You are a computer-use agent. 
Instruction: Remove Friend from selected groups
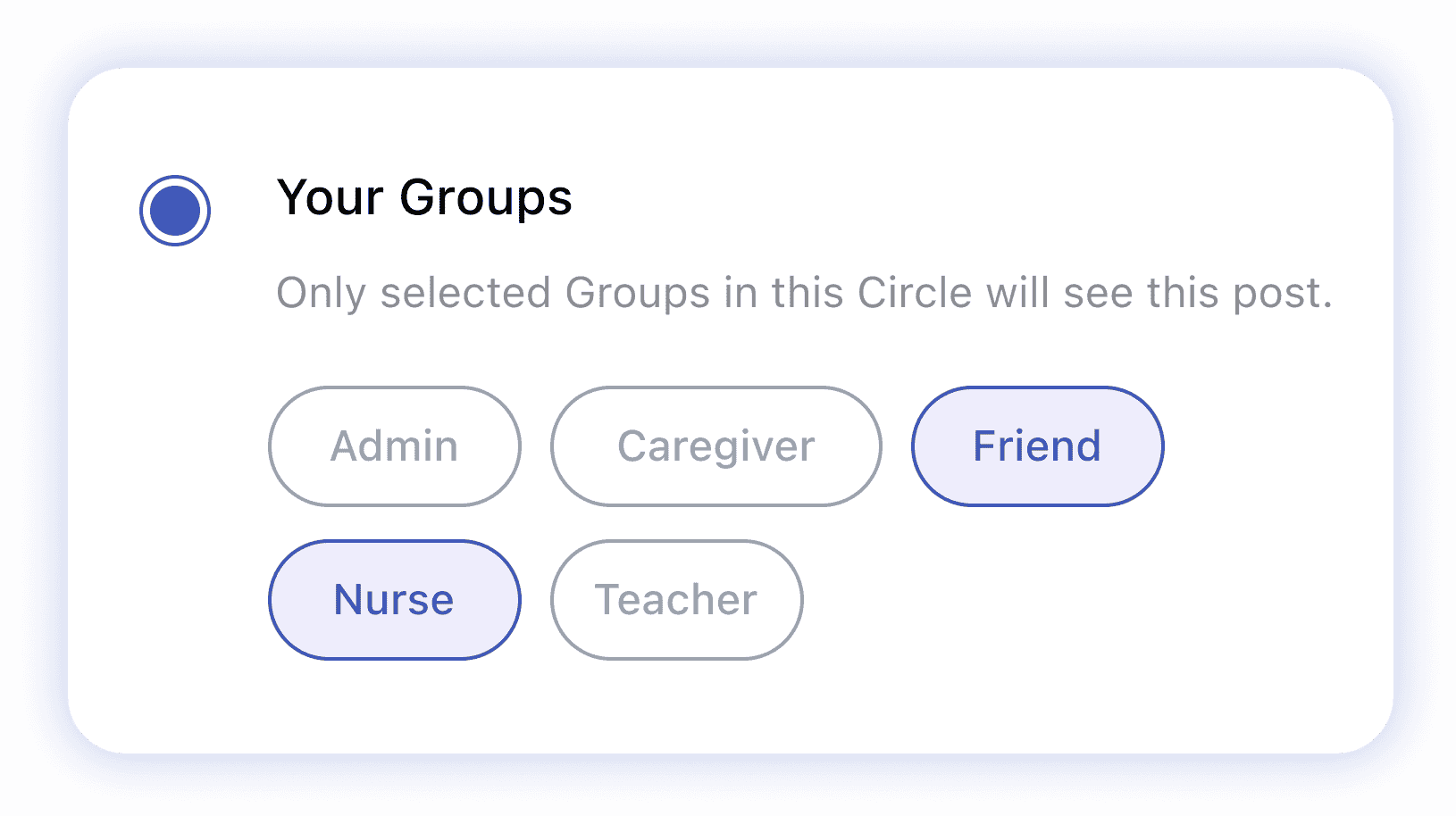pyautogui.click(x=1037, y=446)
